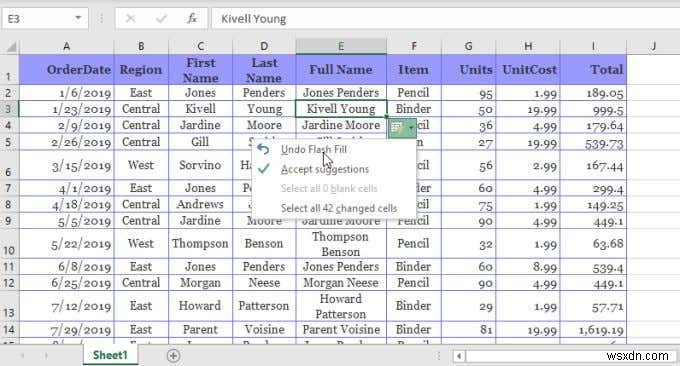Click the date cell 3/15/2019

[x=66, y=165]
